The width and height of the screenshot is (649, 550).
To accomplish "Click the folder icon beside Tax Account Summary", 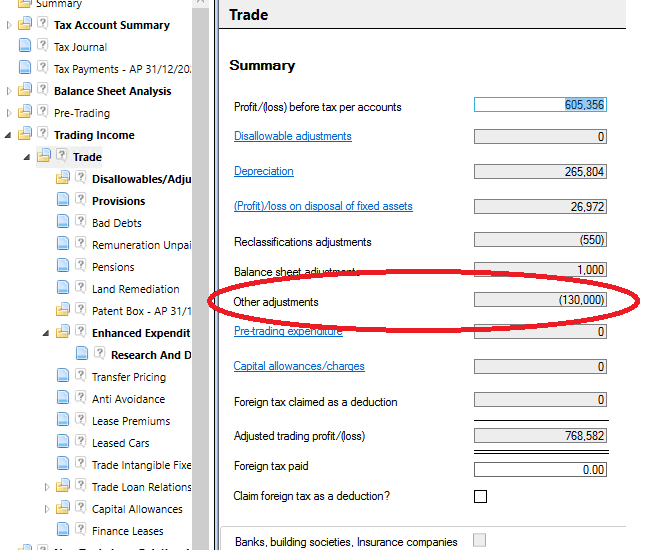I will 24,23.
